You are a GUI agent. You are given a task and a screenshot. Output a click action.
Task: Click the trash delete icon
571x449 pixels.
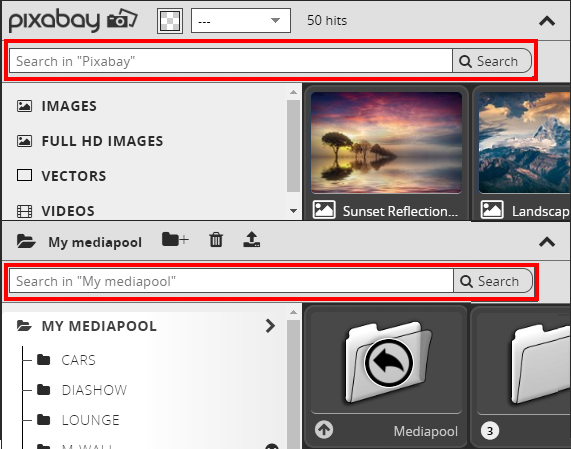(x=216, y=240)
